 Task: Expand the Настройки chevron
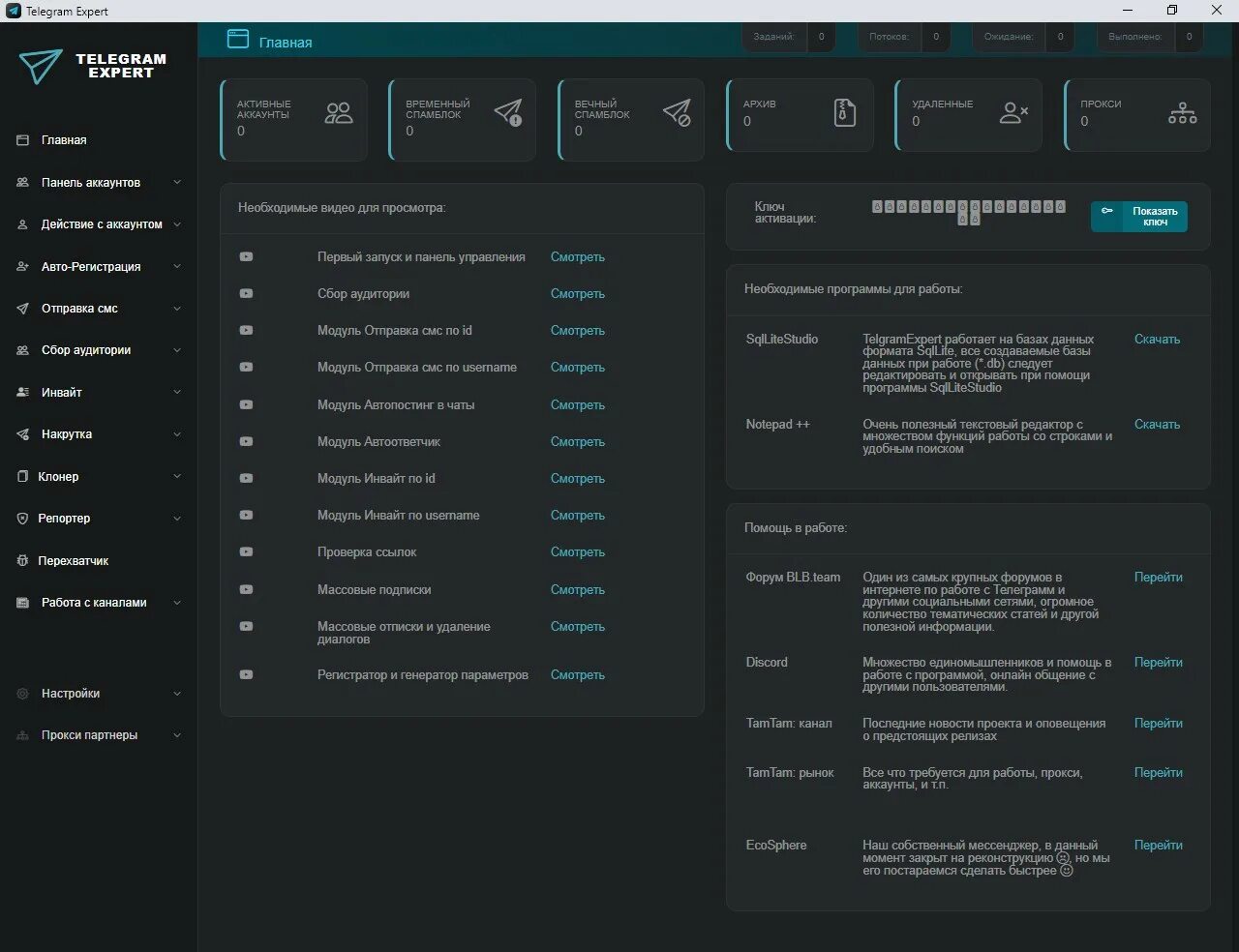click(x=177, y=694)
